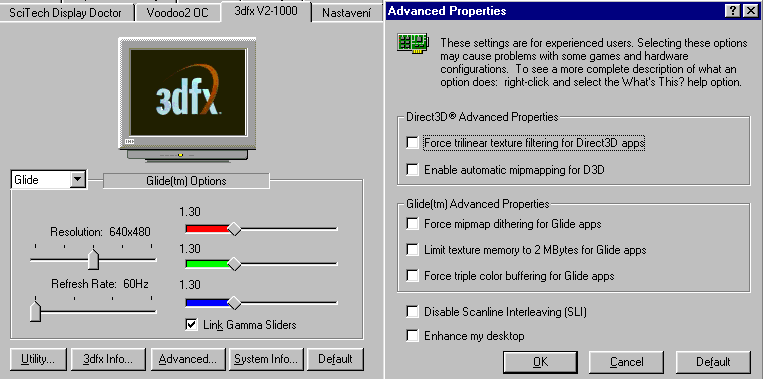
Task: Click the Resolution slider thumb
Action: click(x=93, y=259)
